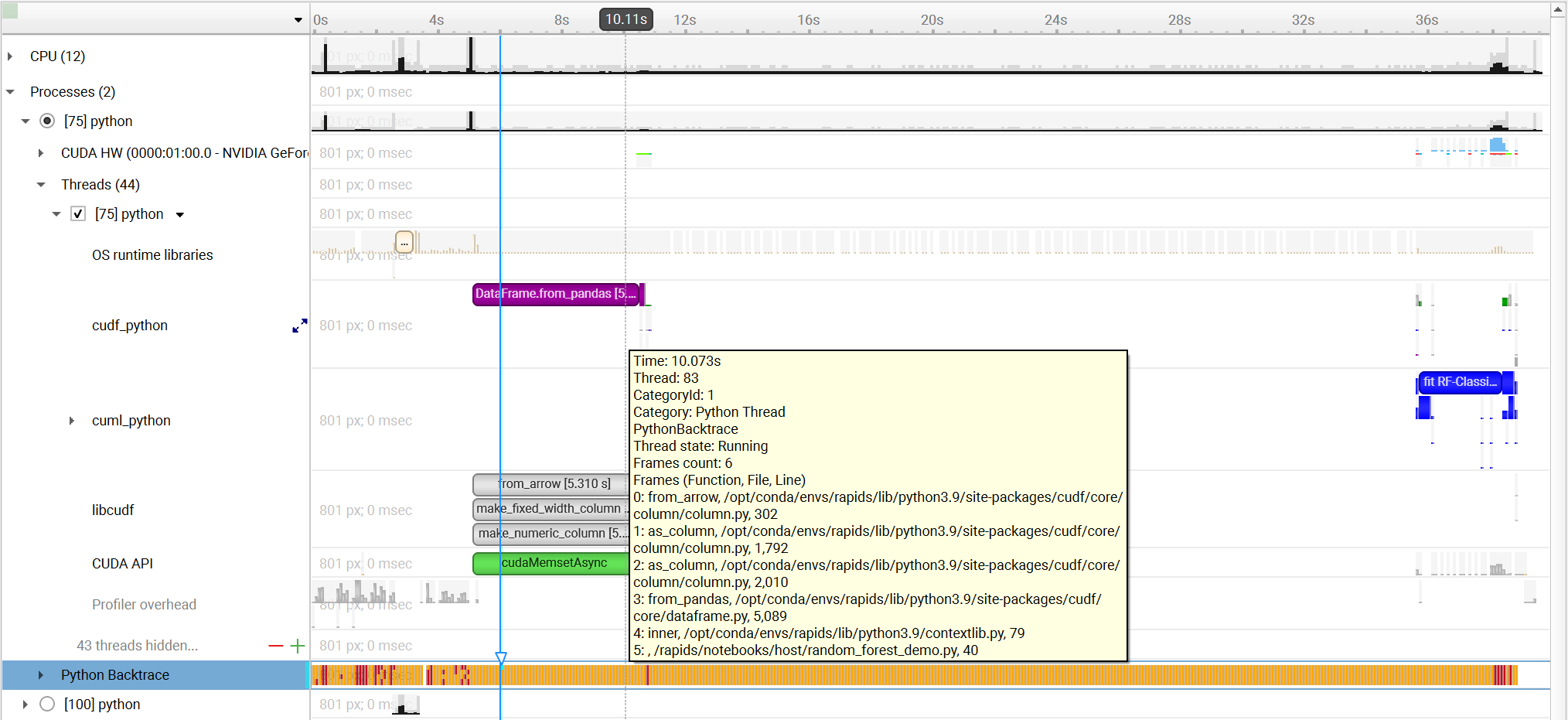Open the filter dropdown arrow above the row list
Image resolution: width=1568 pixels, height=720 pixels.
coord(298,19)
